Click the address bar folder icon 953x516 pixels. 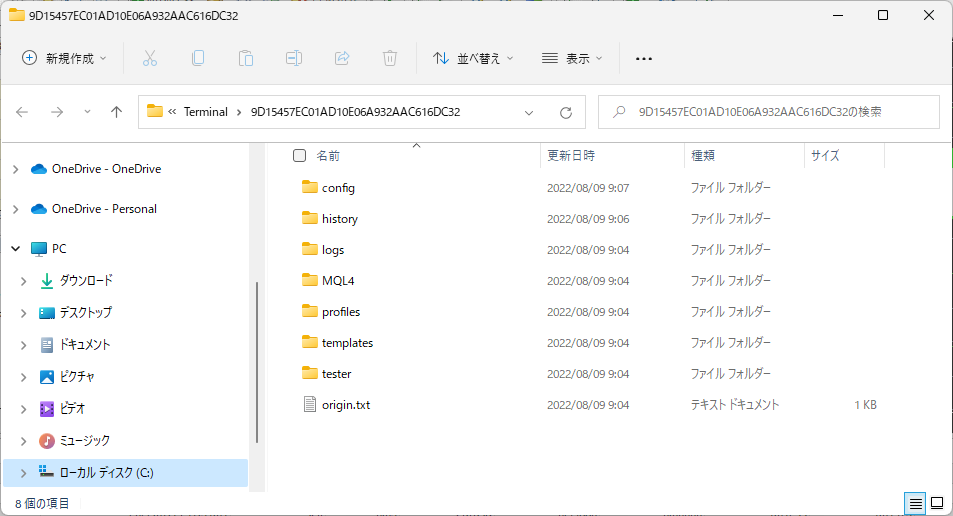pos(155,111)
